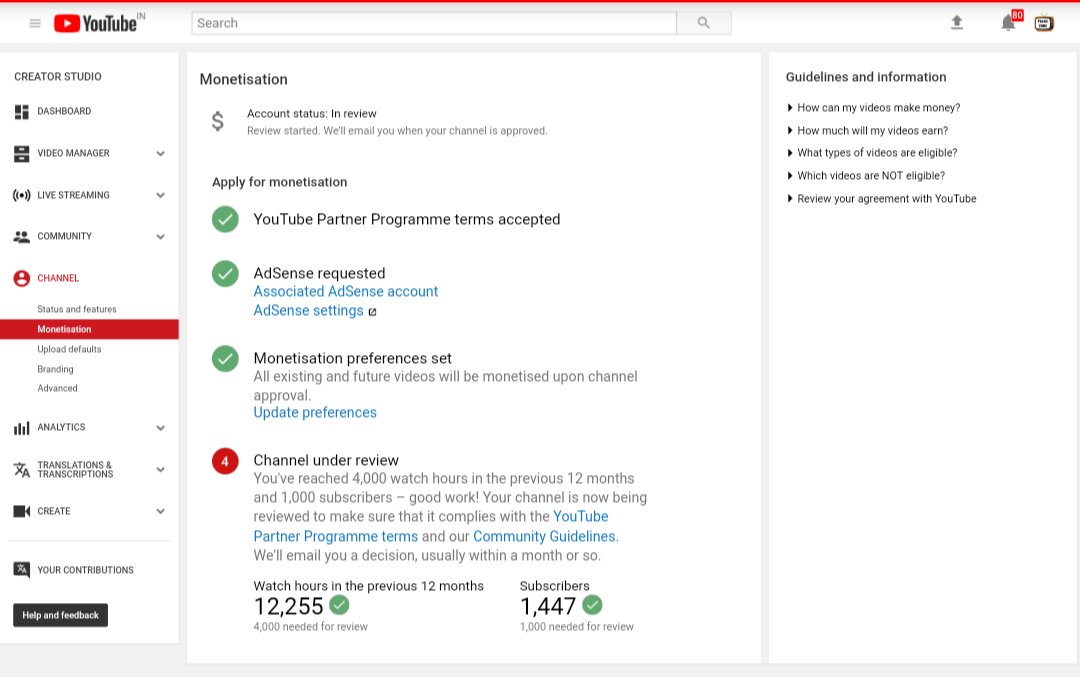This screenshot has height=677, width=1080.
Task: Click checkmark beside Monetisation preferences set
Action: [x=225, y=358]
